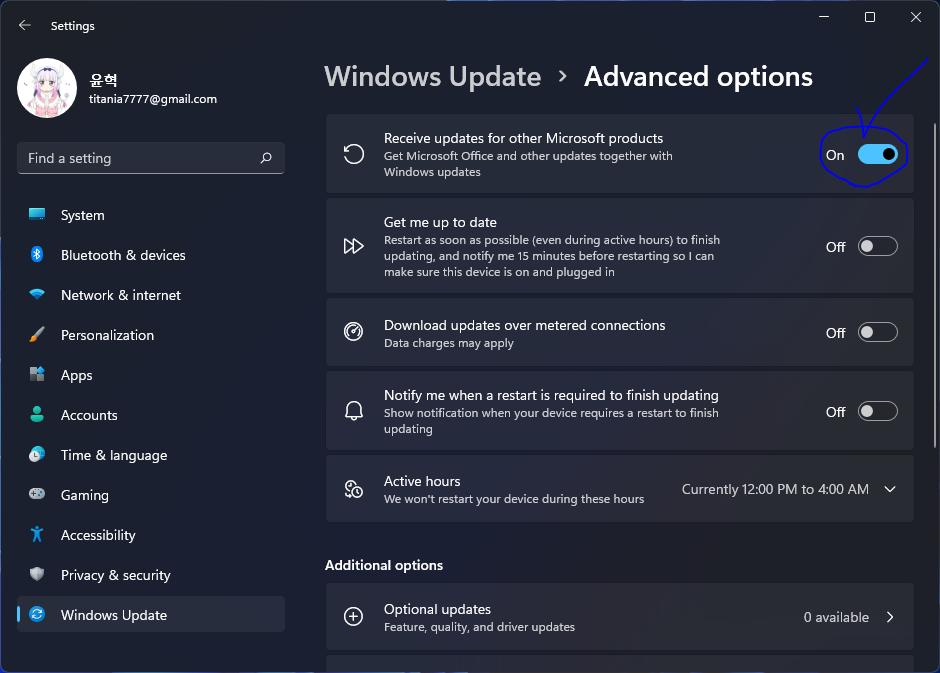Enable Download updates over metered connections
Image resolution: width=940 pixels, height=673 pixels.
(878, 332)
